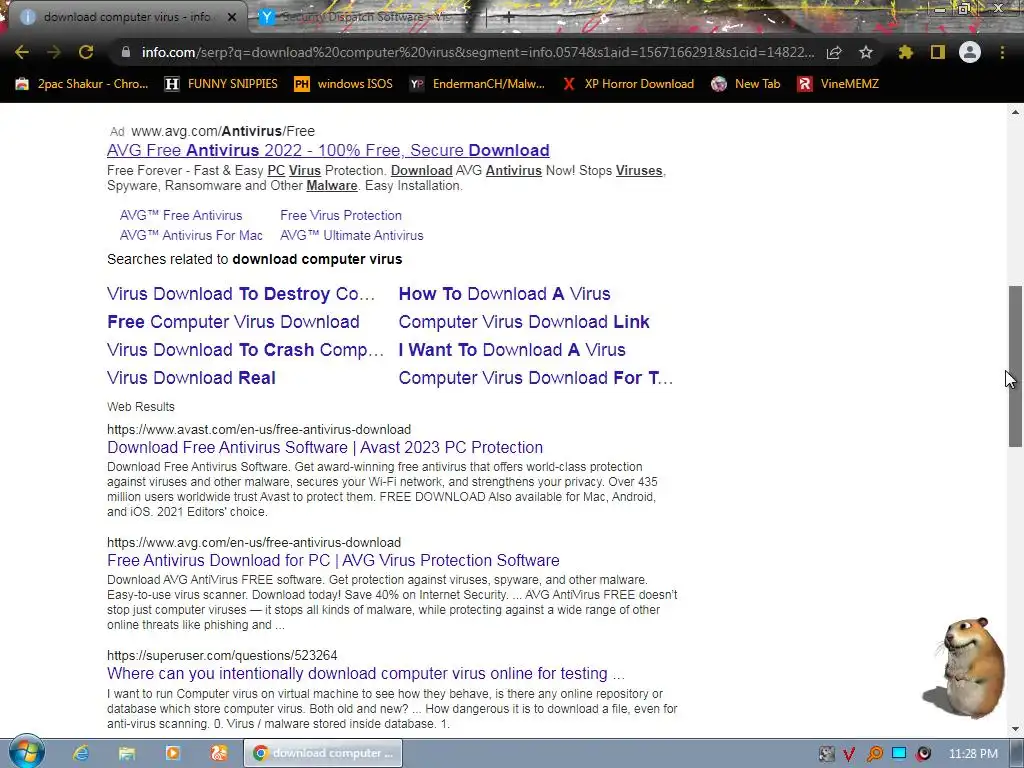Go back to the previous page
1024x768 pixels.
tap(22, 52)
